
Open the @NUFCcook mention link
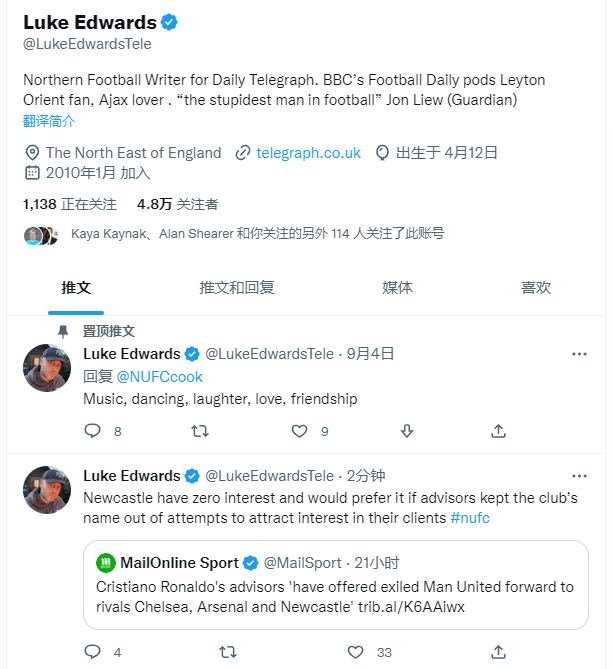[159, 377]
